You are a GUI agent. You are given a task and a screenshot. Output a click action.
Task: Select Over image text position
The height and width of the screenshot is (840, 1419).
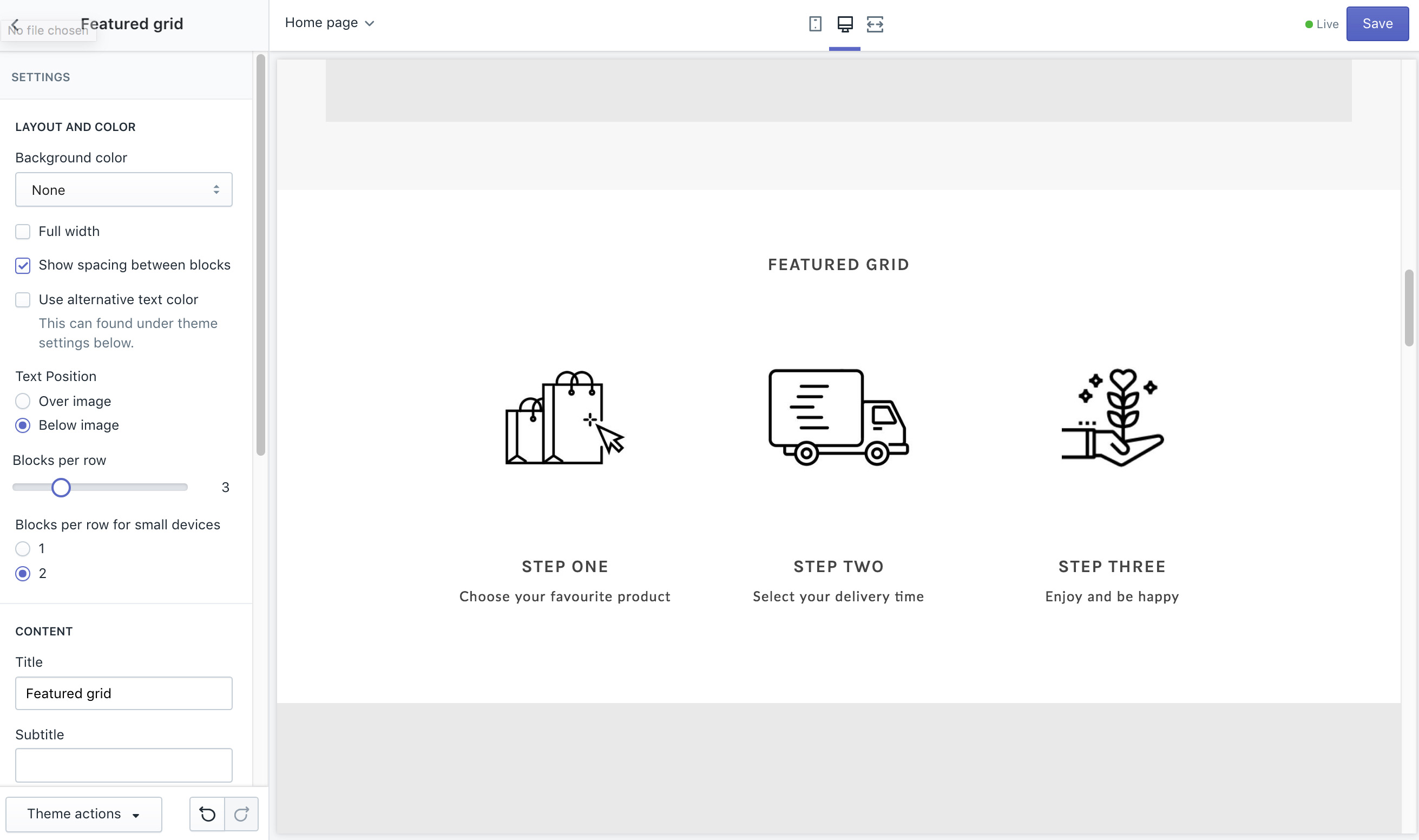[x=23, y=401]
